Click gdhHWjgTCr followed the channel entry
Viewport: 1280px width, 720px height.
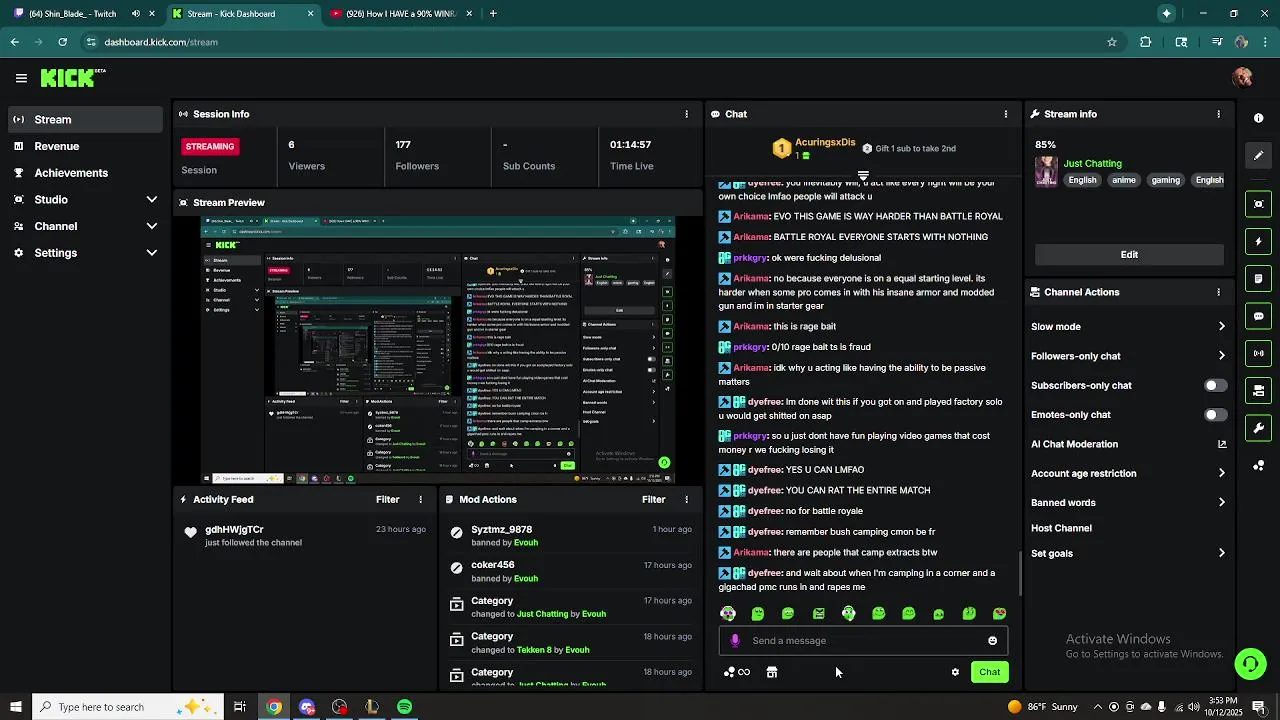click(305, 535)
